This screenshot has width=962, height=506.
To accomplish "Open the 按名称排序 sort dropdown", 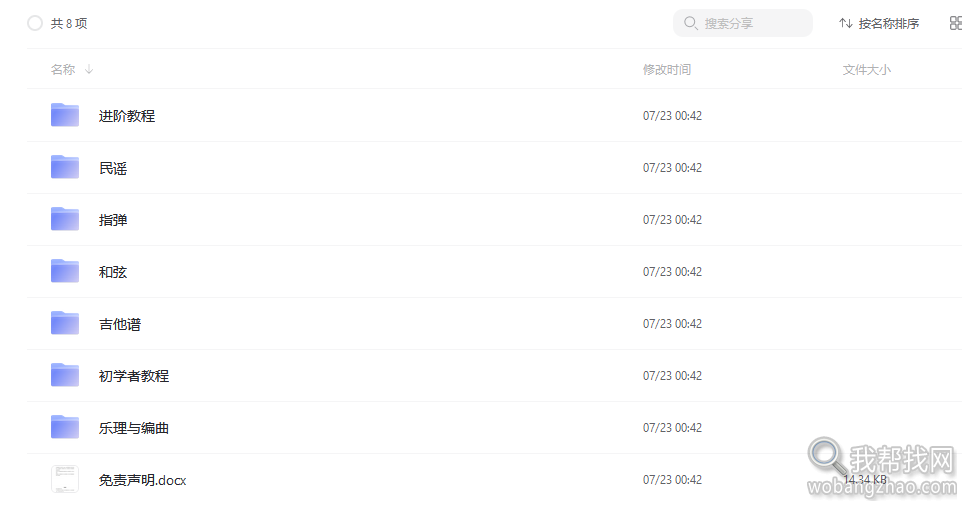I will tap(879, 23).
